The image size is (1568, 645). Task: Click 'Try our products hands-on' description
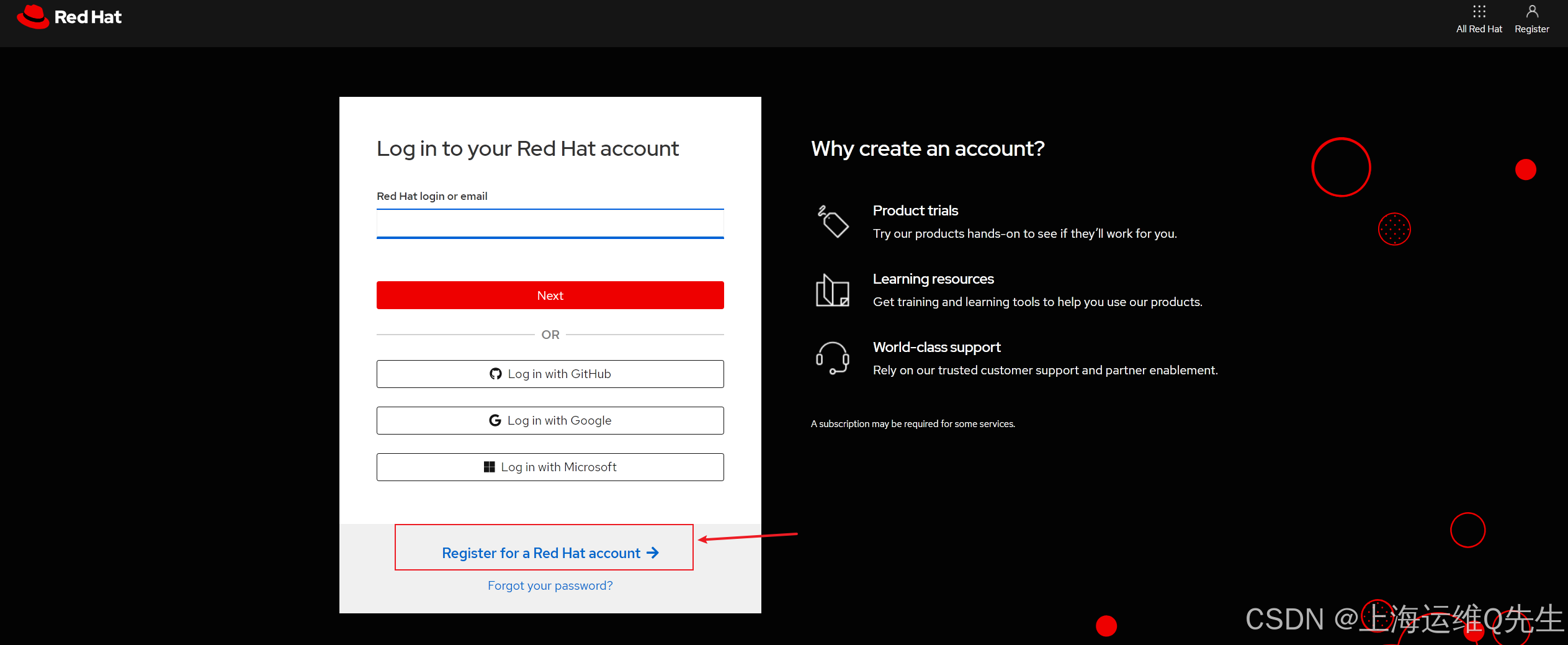coord(1024,233)
